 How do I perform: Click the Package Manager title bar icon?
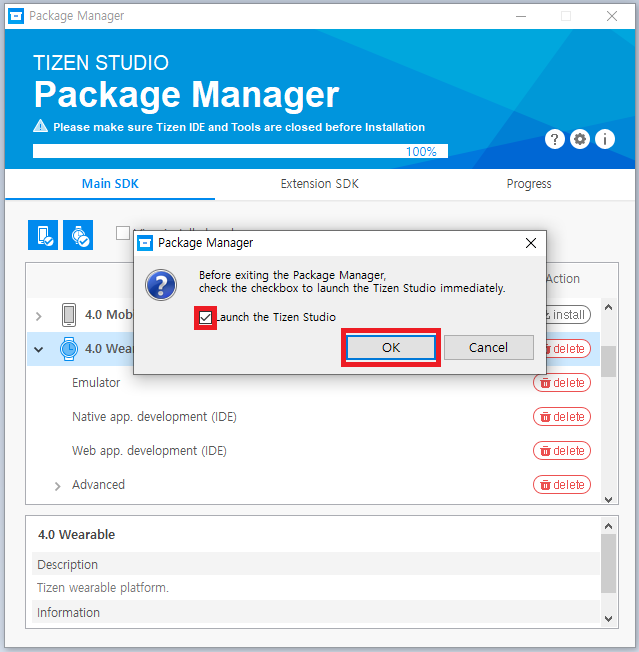(x=16, y=16)
